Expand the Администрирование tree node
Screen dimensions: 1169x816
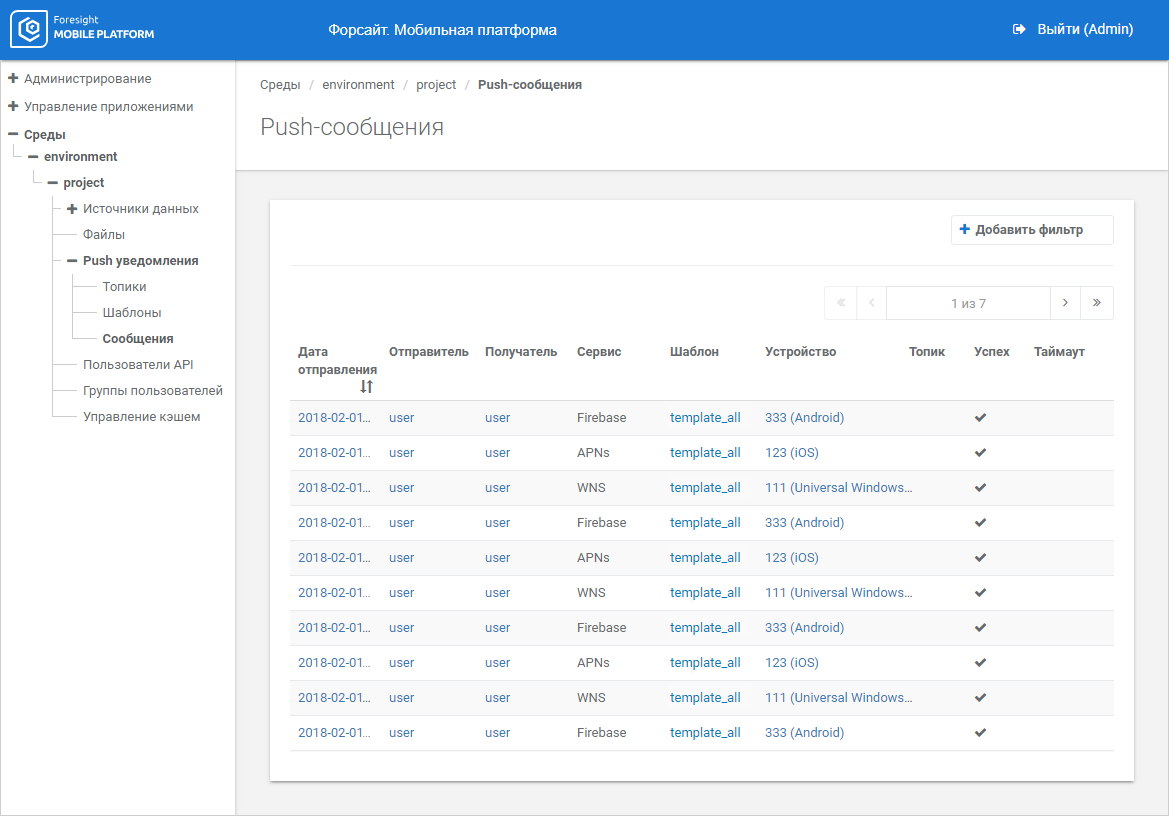pyautogui.click(x=13, y=78)
